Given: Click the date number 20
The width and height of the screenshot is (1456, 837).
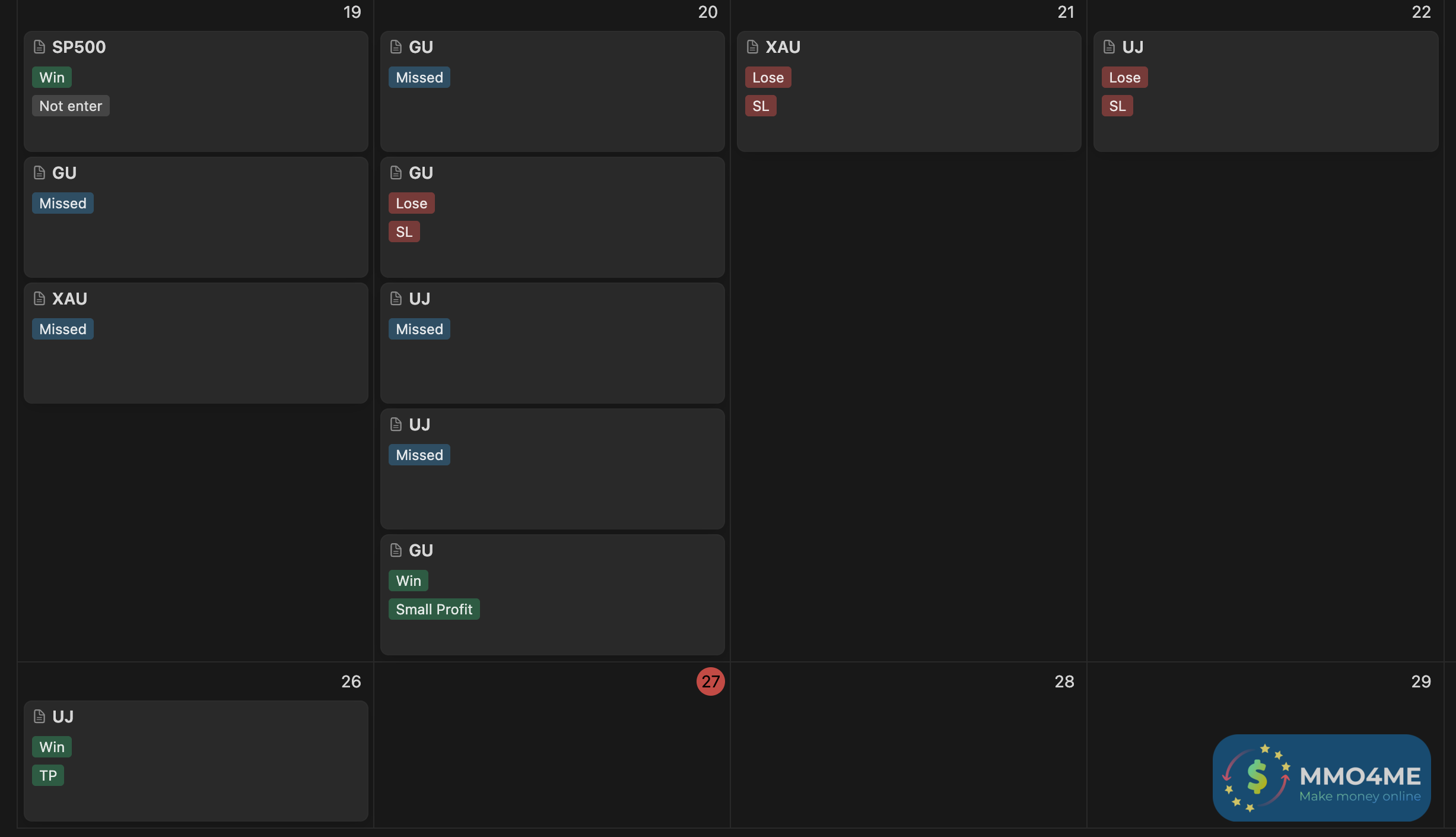Looking at the screenshot, I should (x=707, y=12).
